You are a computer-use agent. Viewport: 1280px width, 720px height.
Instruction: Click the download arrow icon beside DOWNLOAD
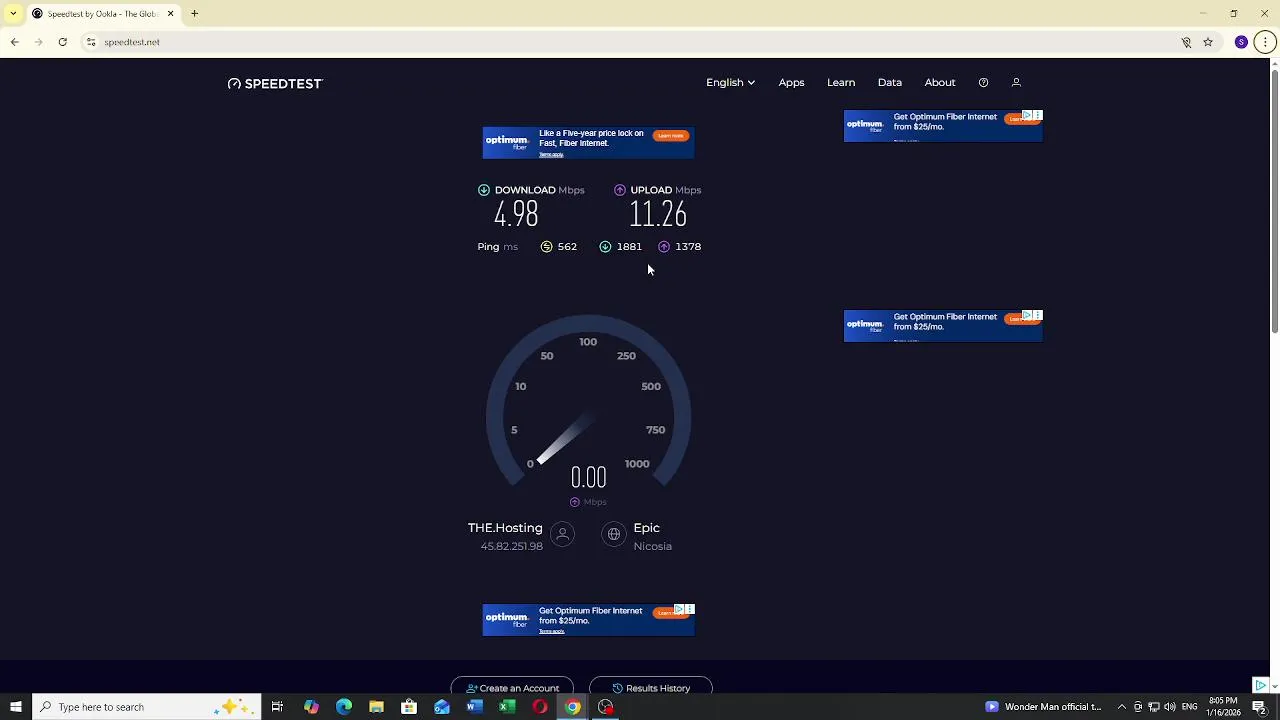coord(484,190)
